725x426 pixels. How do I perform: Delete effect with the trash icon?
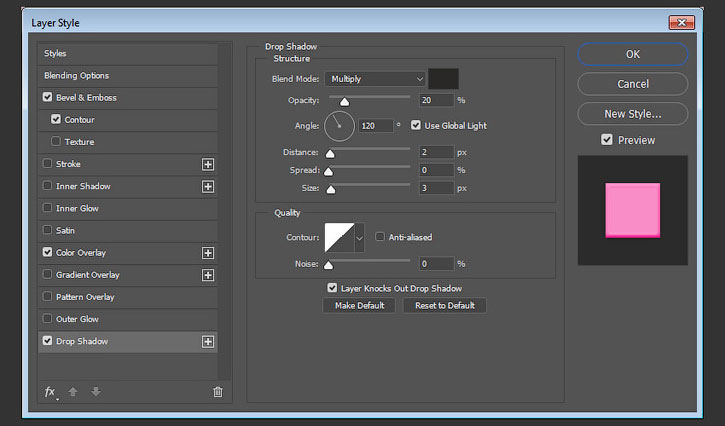pyautogui.click(x=217, y=392)
